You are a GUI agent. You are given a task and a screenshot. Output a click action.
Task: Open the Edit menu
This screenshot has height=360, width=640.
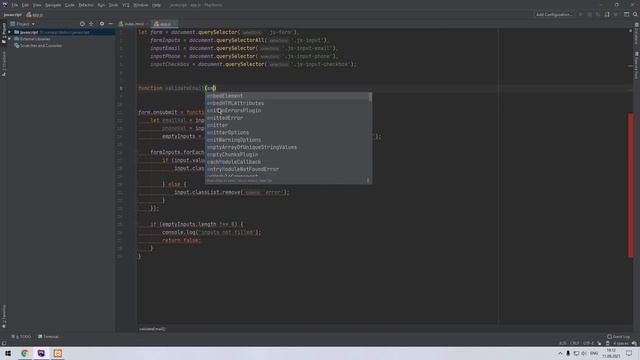(25, 5)
